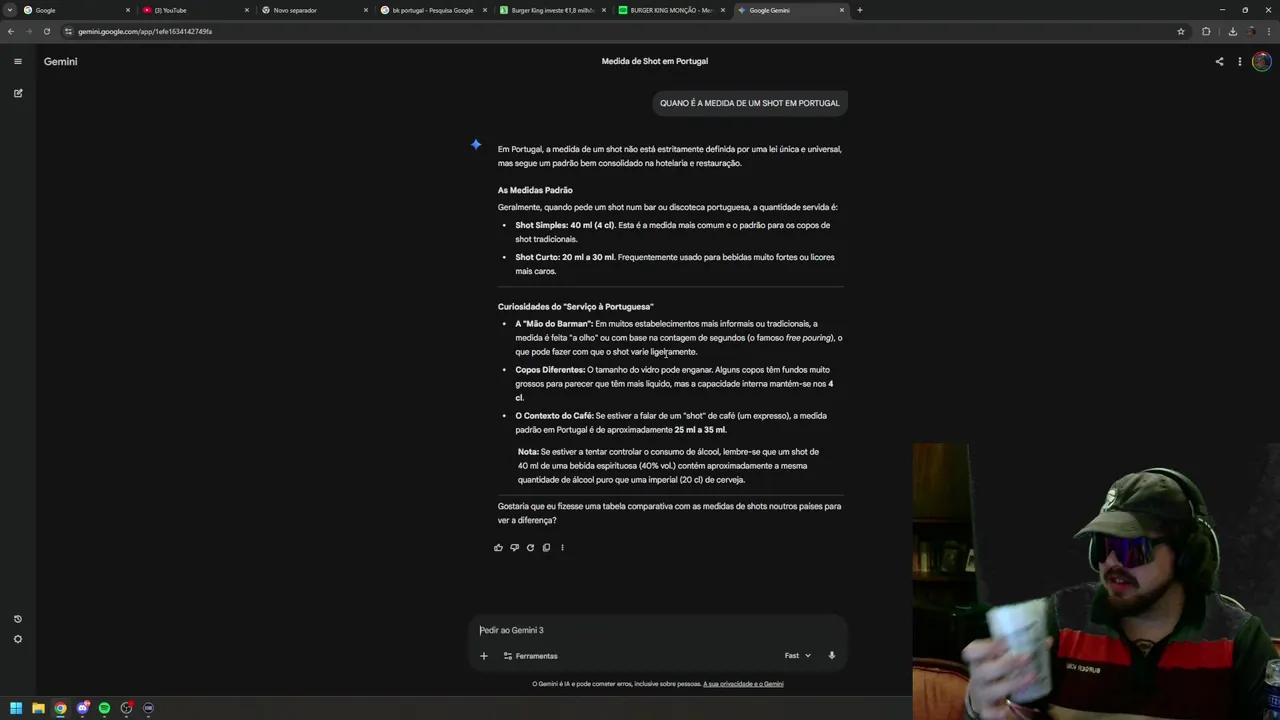Open the Windows Start menu
Viewport: 1280px width, 720px height.
pos(16,708)
